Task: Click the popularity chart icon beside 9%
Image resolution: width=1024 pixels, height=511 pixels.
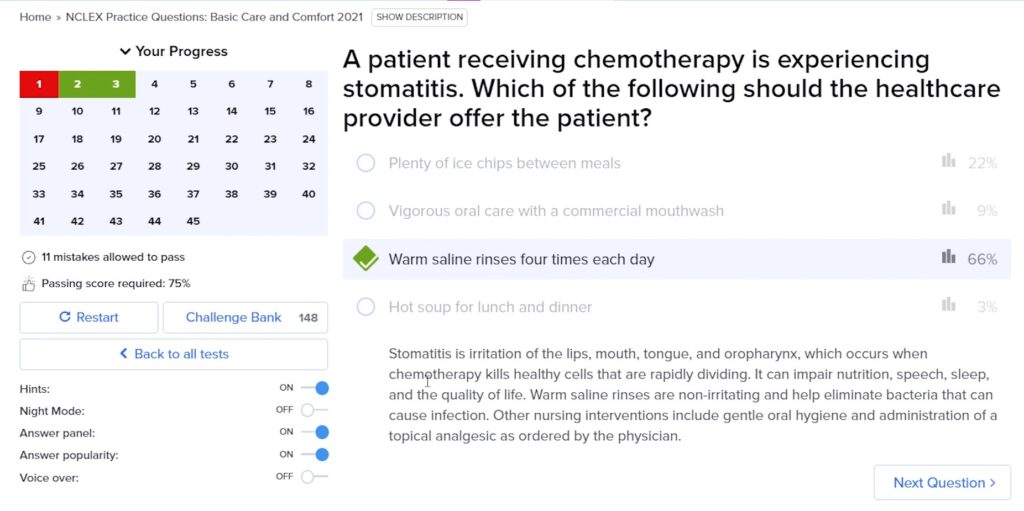Action: click(948, 210)
